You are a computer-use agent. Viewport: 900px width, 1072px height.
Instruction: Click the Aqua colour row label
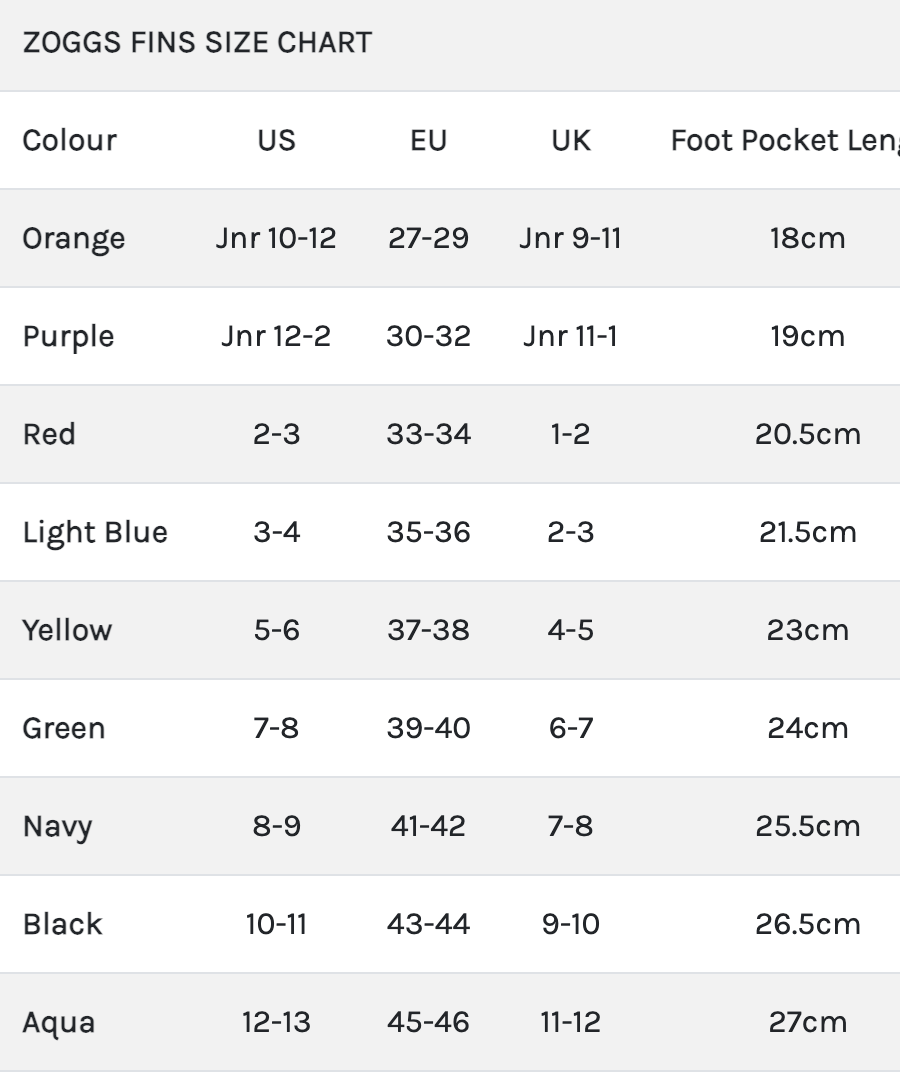click(x=59, y=1022)
